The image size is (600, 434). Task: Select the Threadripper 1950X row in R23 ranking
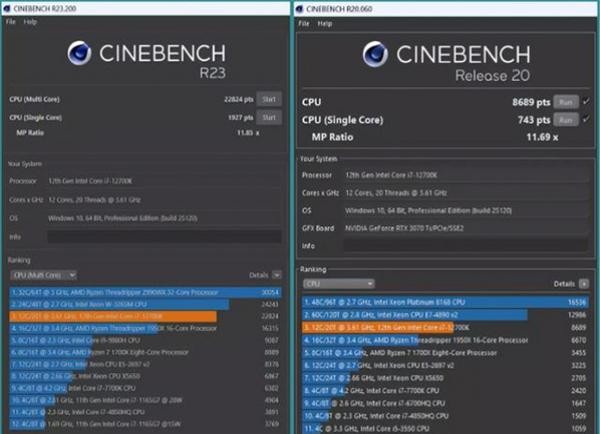click(145, 328)
